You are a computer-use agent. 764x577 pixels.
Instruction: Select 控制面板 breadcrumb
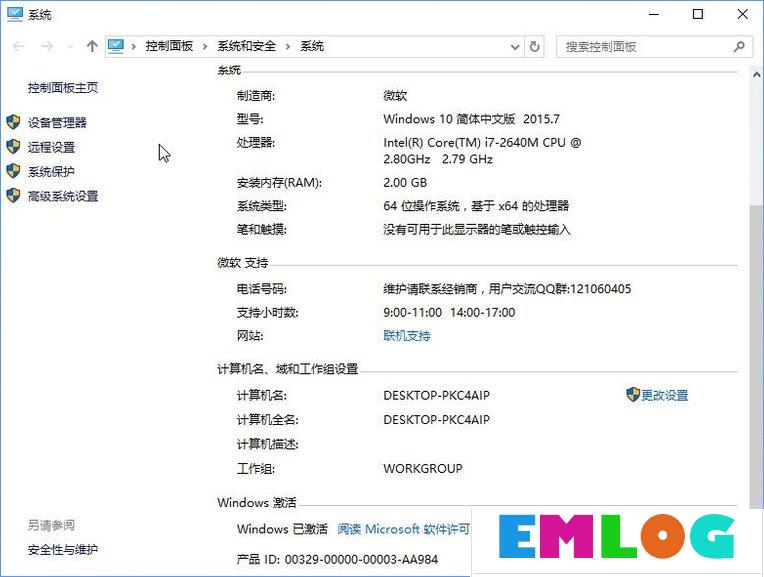pos(169,46)
